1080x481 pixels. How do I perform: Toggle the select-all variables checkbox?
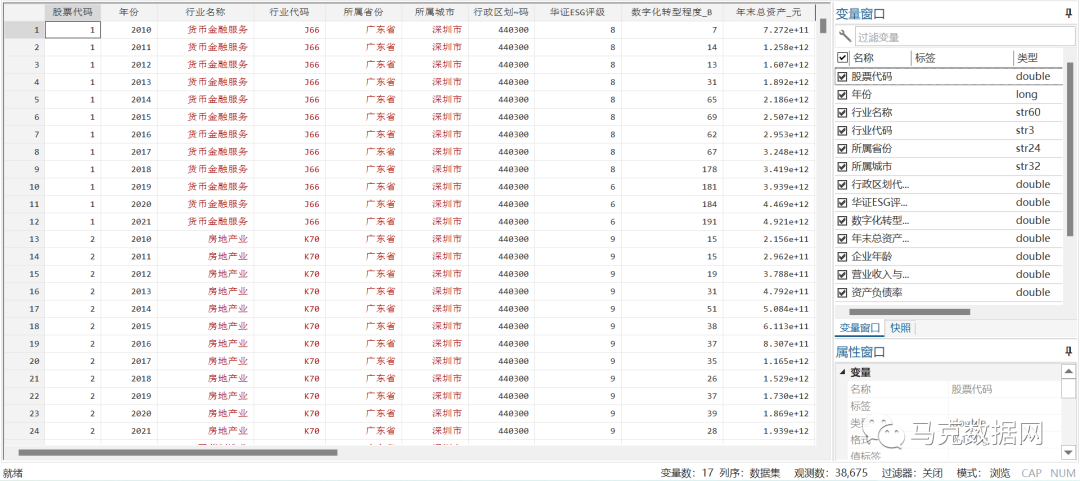point(842,58)
